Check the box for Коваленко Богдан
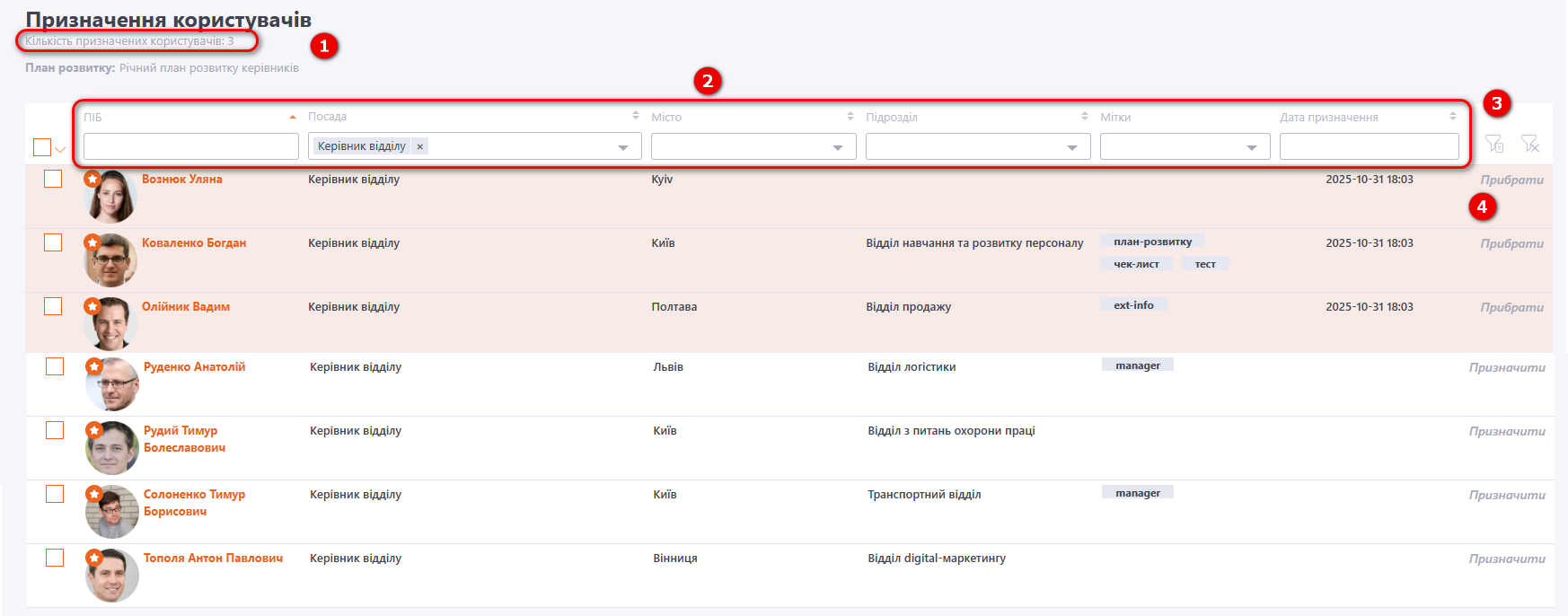 click(x=53, y=242)
